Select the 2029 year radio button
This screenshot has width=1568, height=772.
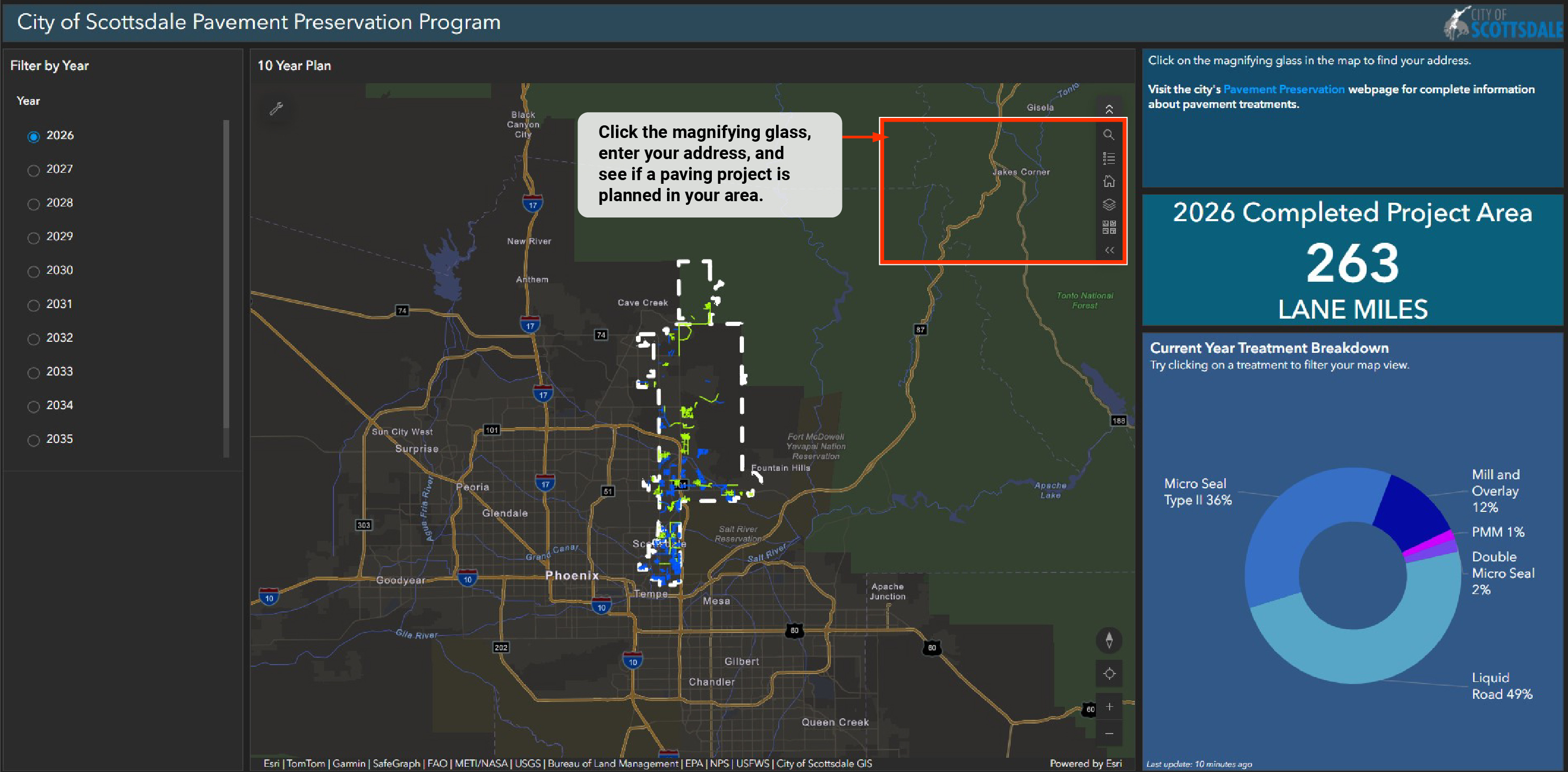34,238
